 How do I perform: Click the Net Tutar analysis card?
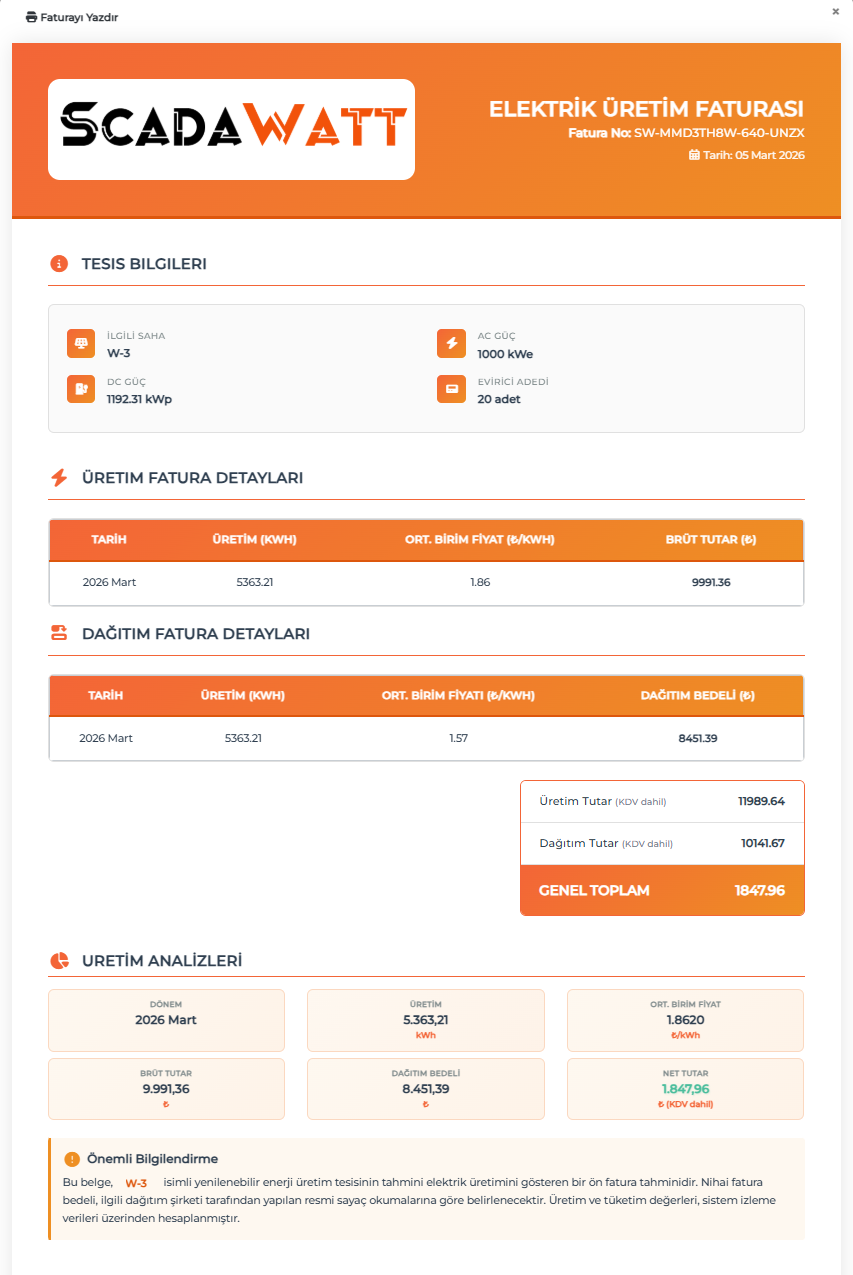685,1088
